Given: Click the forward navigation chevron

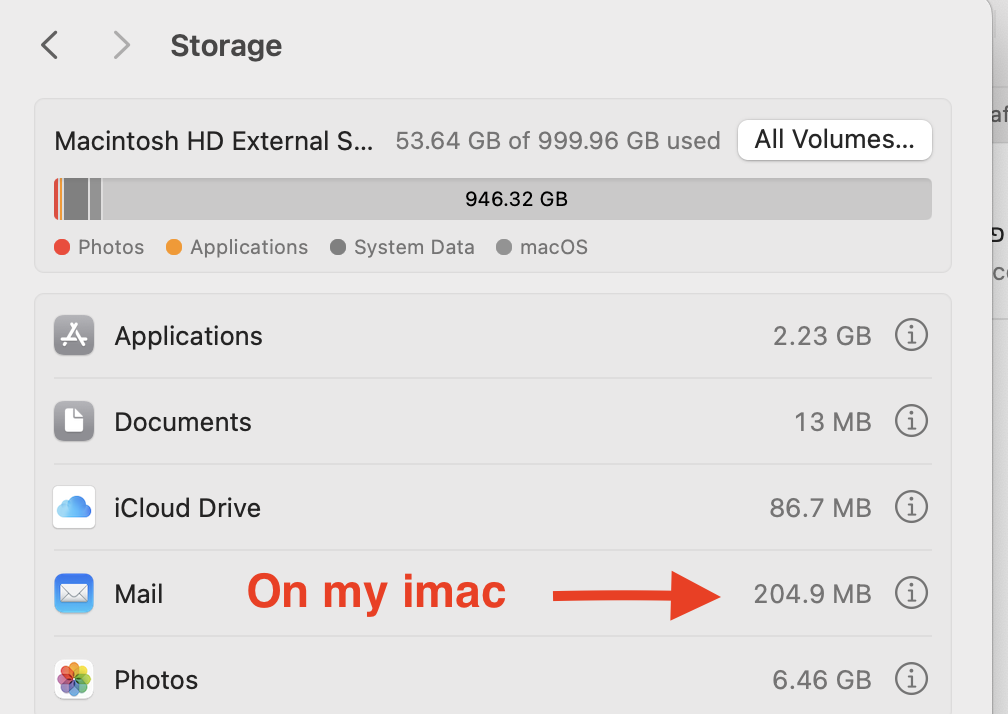Looking at the screenshot, I should pos(121,45).
